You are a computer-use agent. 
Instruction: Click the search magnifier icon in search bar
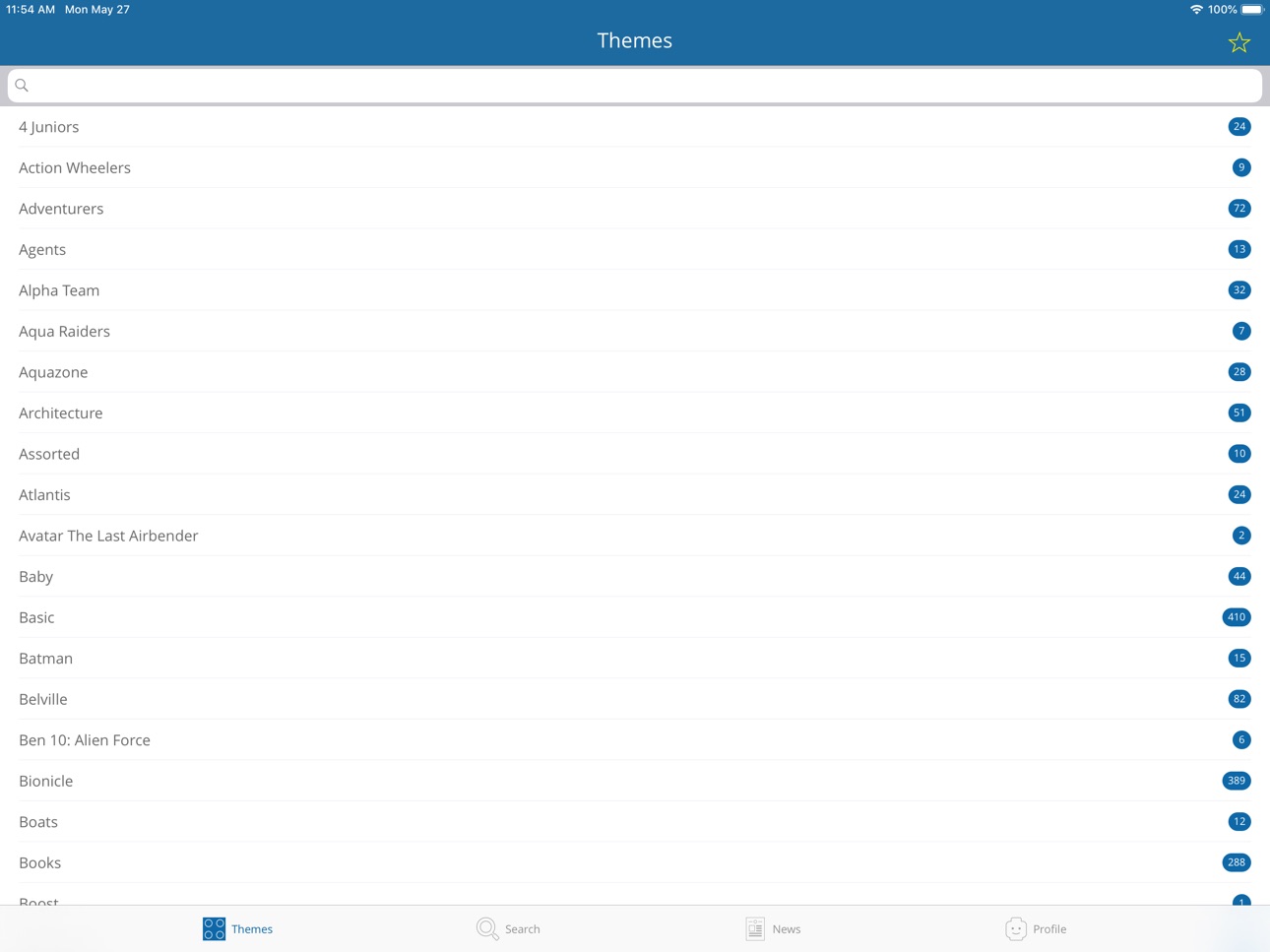[22, 86]
